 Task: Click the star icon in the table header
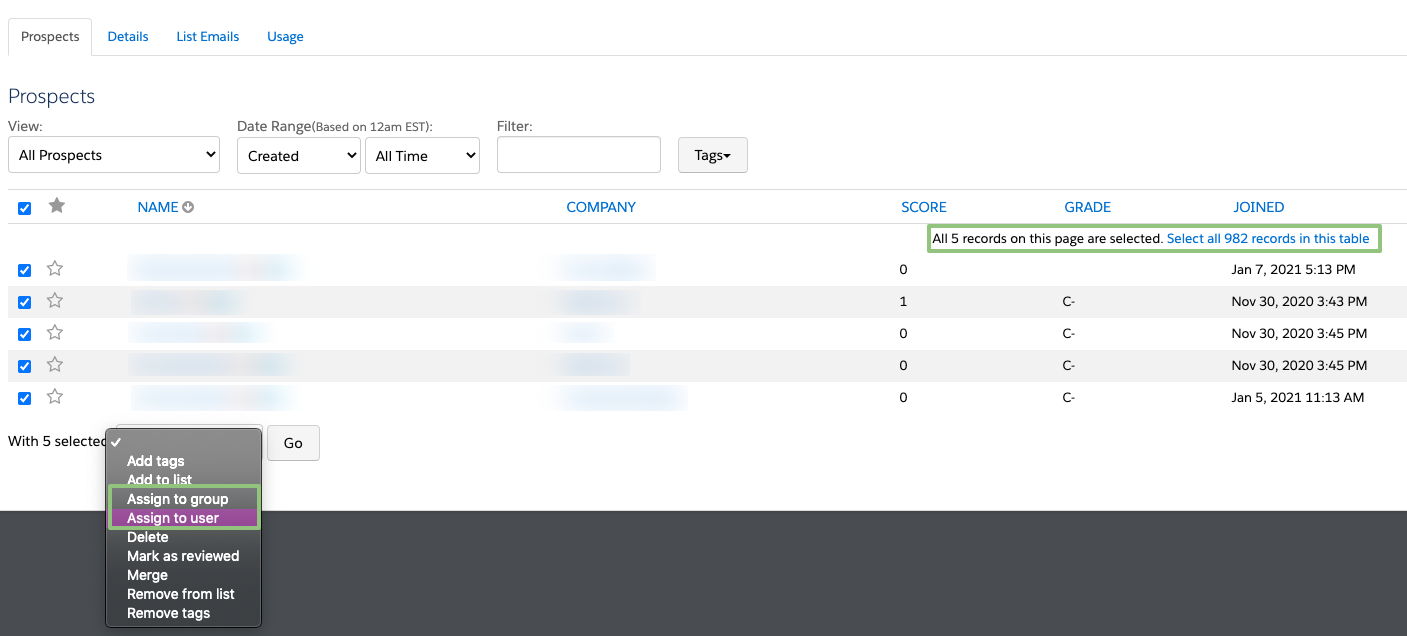[57, 206]
